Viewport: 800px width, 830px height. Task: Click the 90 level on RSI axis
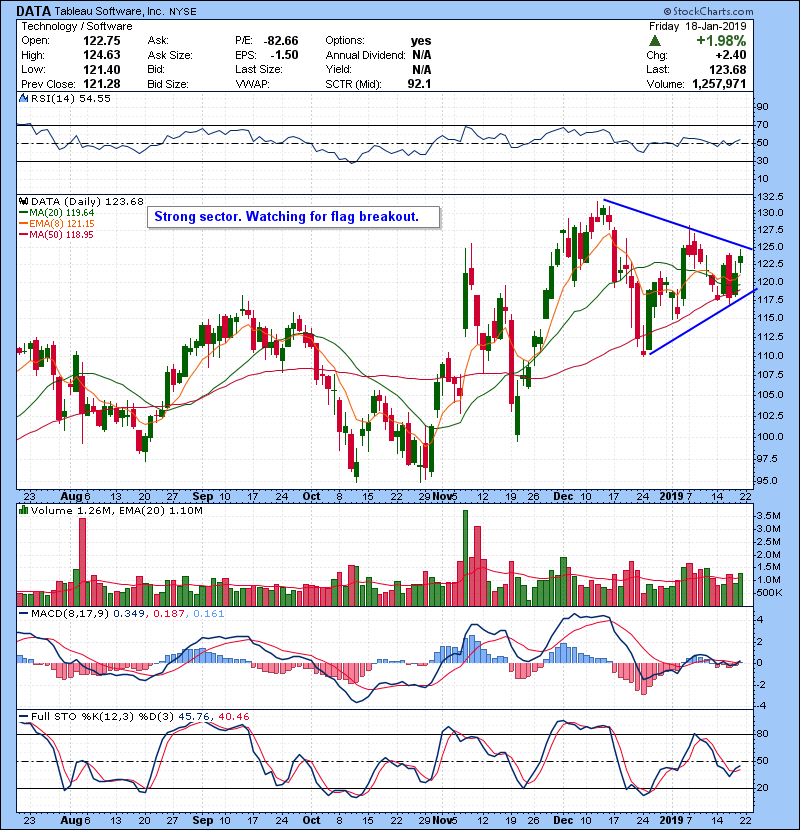(763, 107)
